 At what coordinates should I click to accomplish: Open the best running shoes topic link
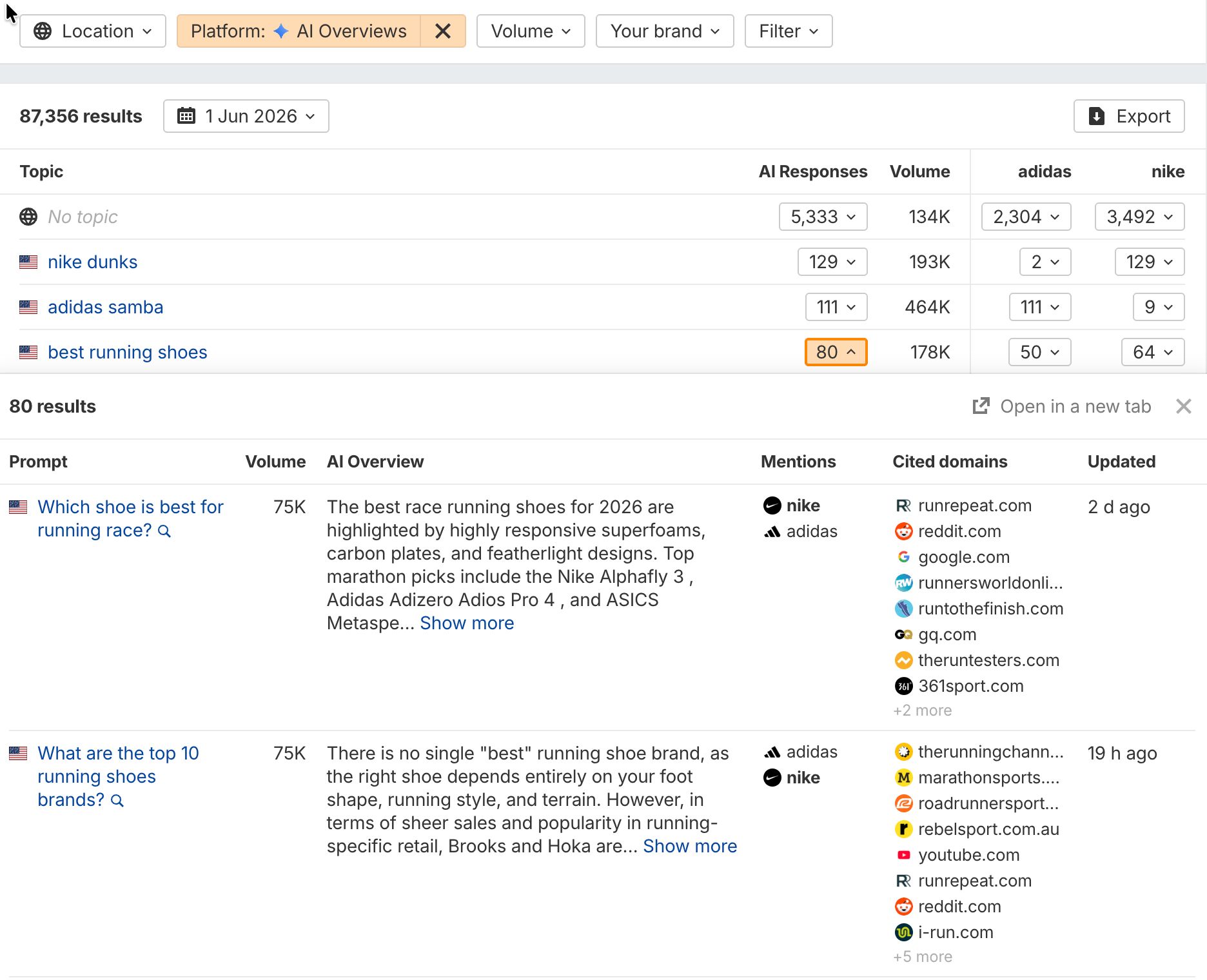(128, 352)
